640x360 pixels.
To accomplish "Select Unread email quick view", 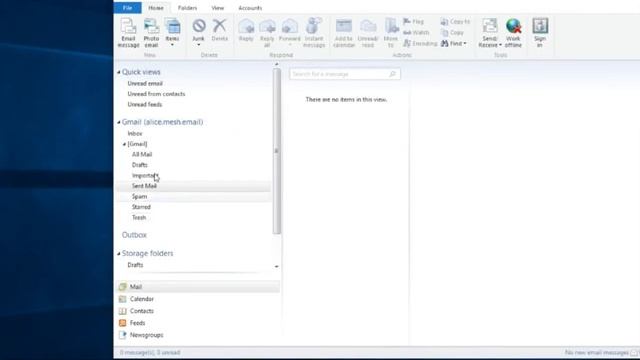I will click(145, 83).
